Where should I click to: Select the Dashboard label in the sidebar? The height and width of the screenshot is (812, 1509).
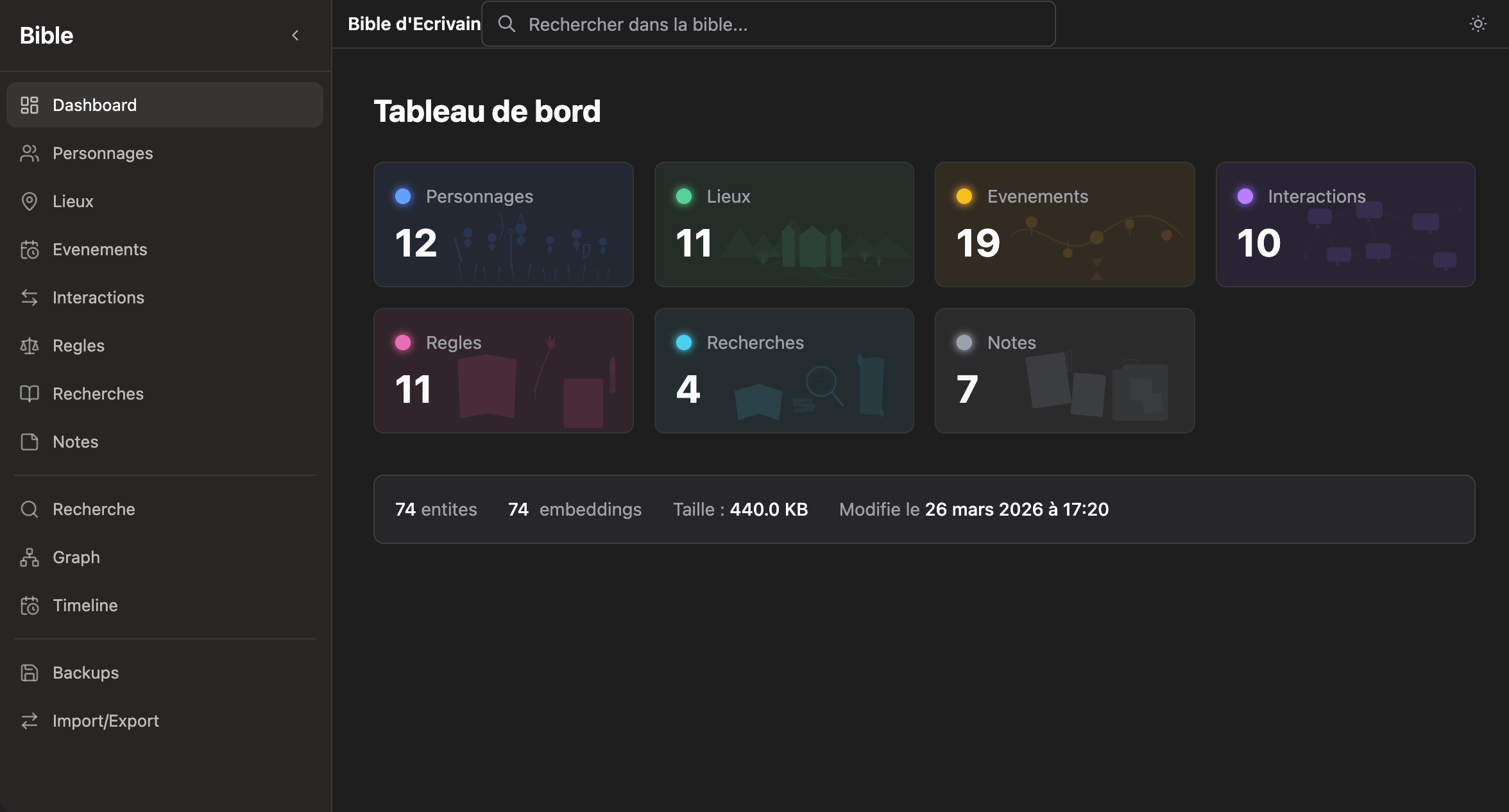(x=95, y=105)
